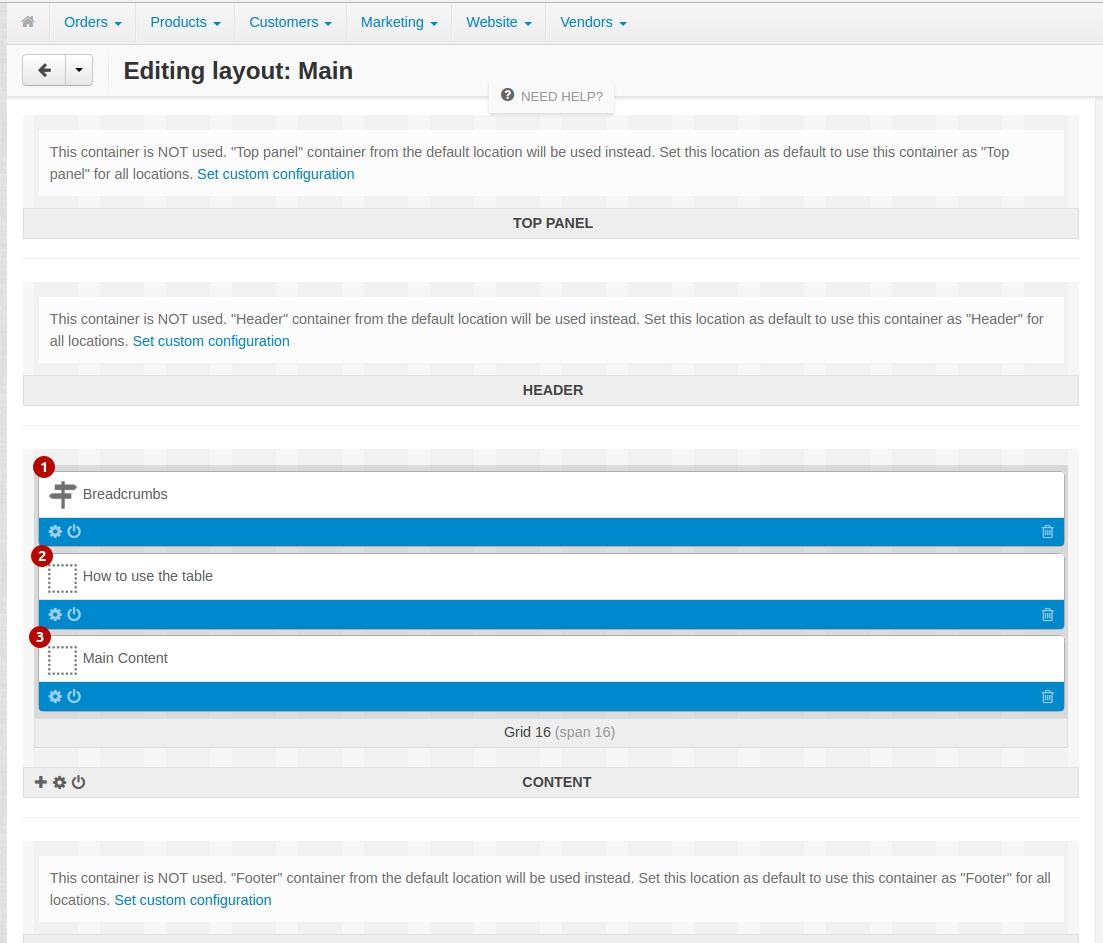Click the back arrow button
Viewport: 1103px width, 943px height.
[x=44, y=70]
